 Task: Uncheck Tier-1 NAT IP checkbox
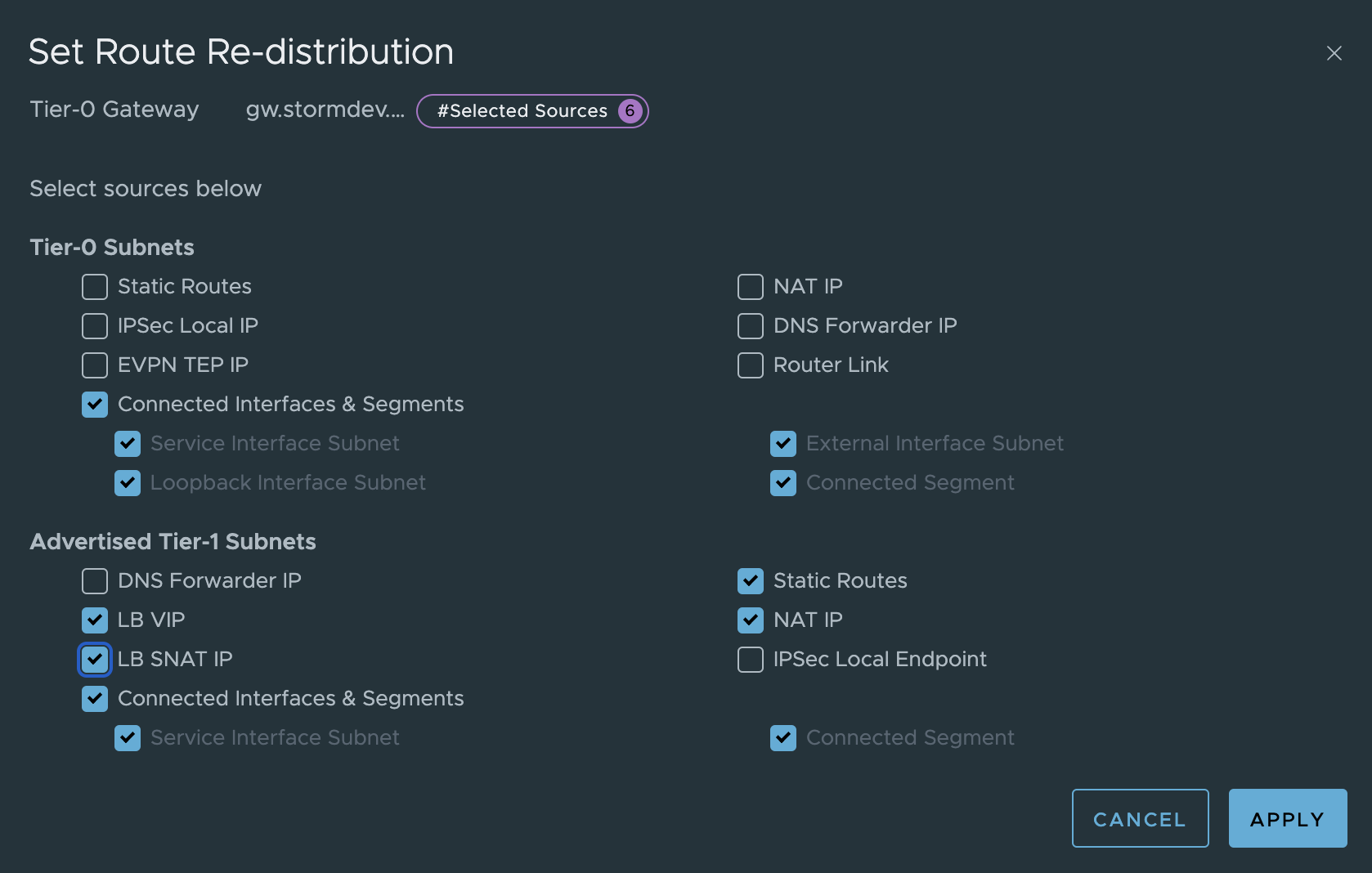pos(751,620)
